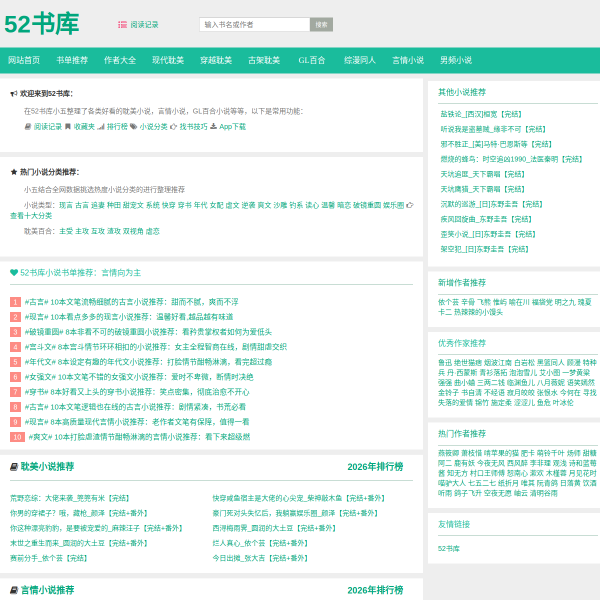The width and height of the screenshot is (600, 600).
Task: Click the bar chart icon before 排行榜
Action: pyautogui.click(x=101, y=127)
